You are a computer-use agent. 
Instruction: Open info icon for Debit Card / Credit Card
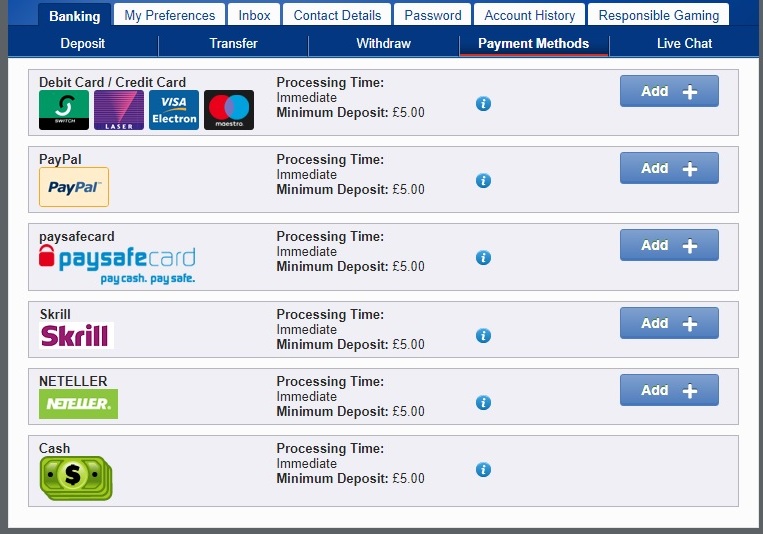483,104
